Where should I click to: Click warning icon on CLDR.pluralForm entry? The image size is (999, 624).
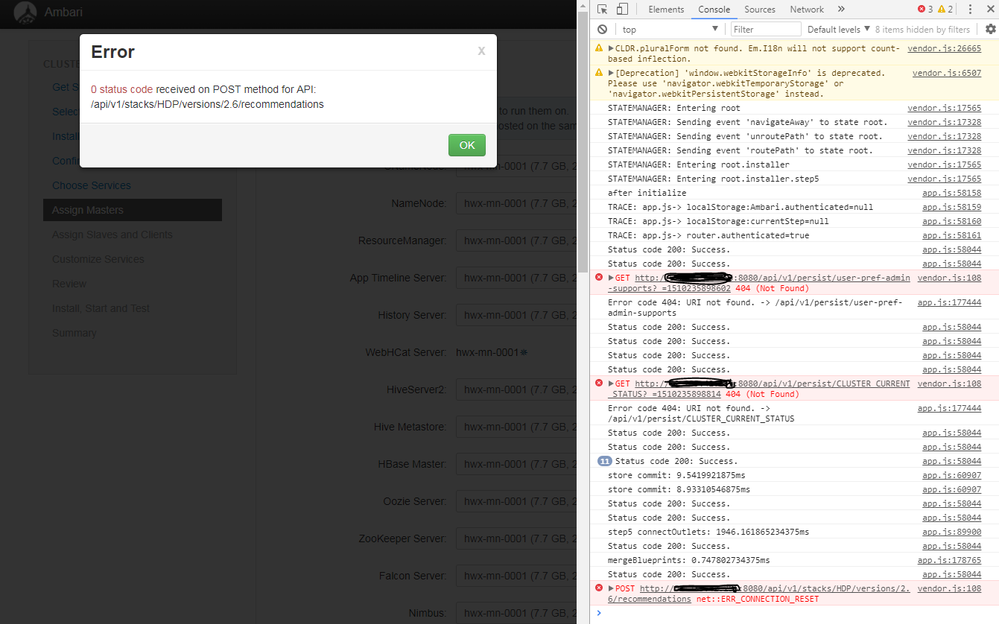pos(599,48)
